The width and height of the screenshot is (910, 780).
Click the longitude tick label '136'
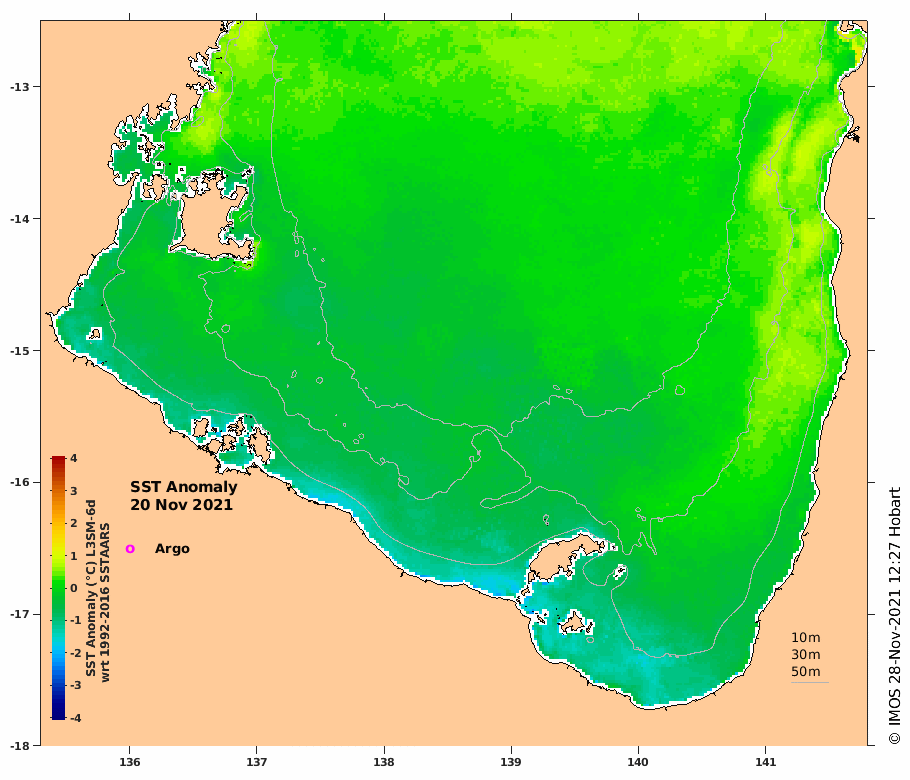pos(129,762)
